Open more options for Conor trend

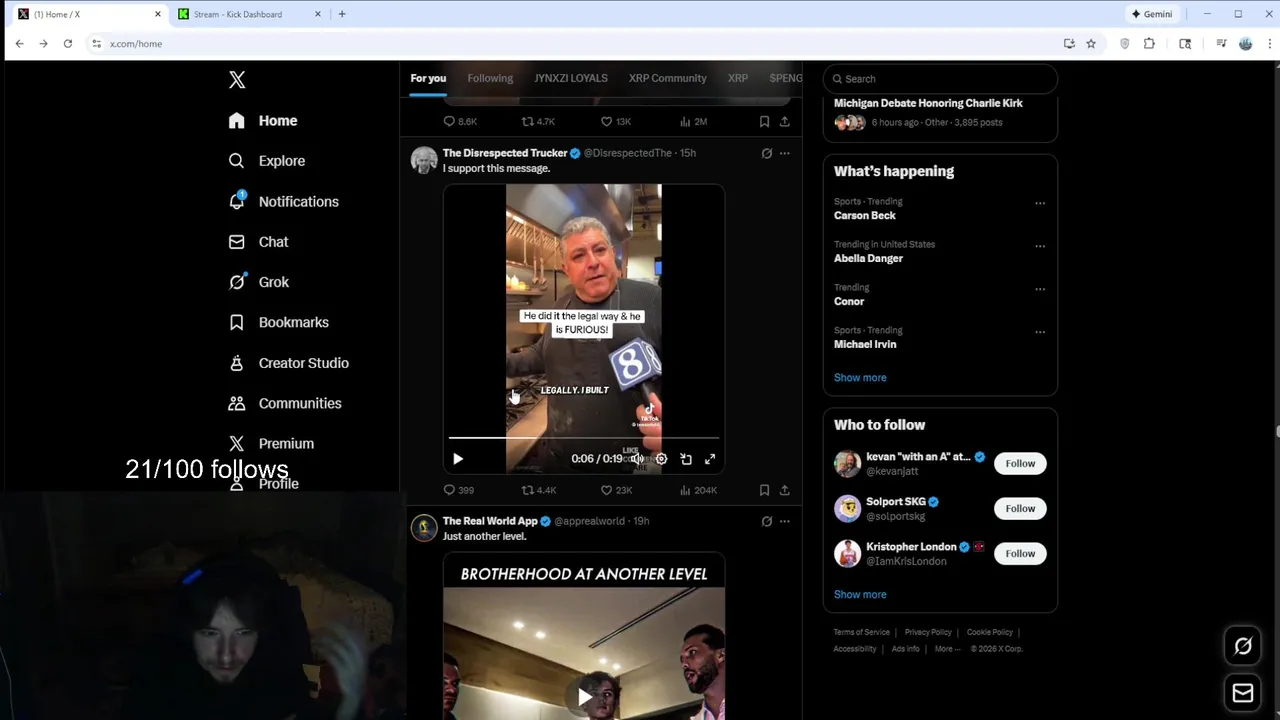point(1040,289)
